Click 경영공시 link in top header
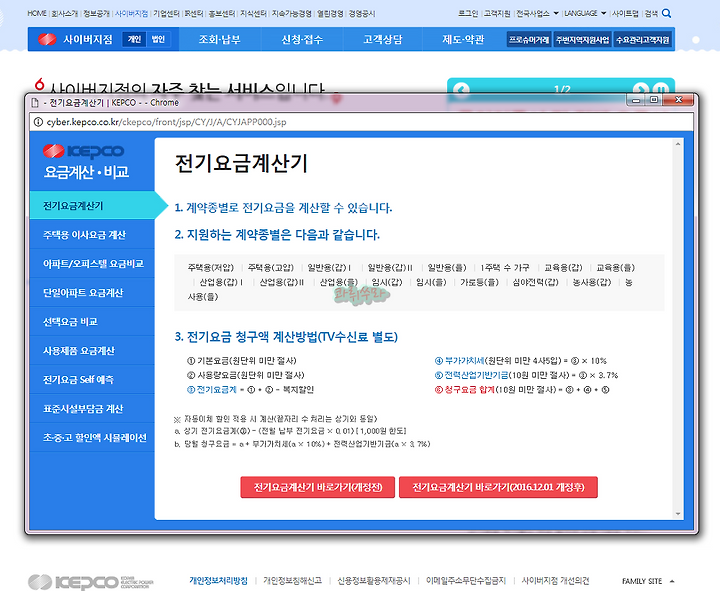Image resolution: width=720 pixels, height=591 pixels. pyautogui.click(x=362, y=13)
